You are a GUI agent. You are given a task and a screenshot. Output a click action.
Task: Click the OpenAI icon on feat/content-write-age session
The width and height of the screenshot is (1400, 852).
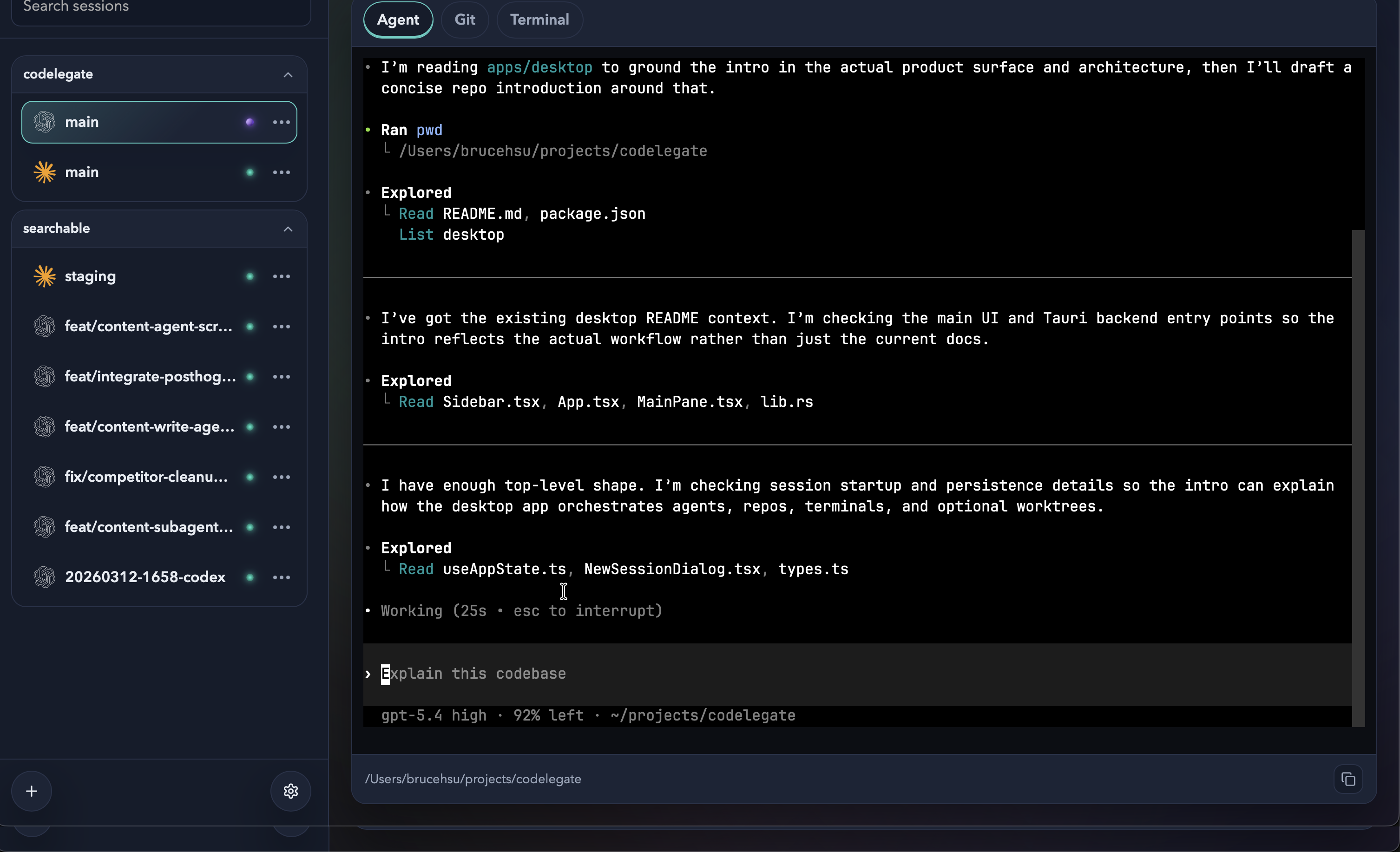[44, 426]
